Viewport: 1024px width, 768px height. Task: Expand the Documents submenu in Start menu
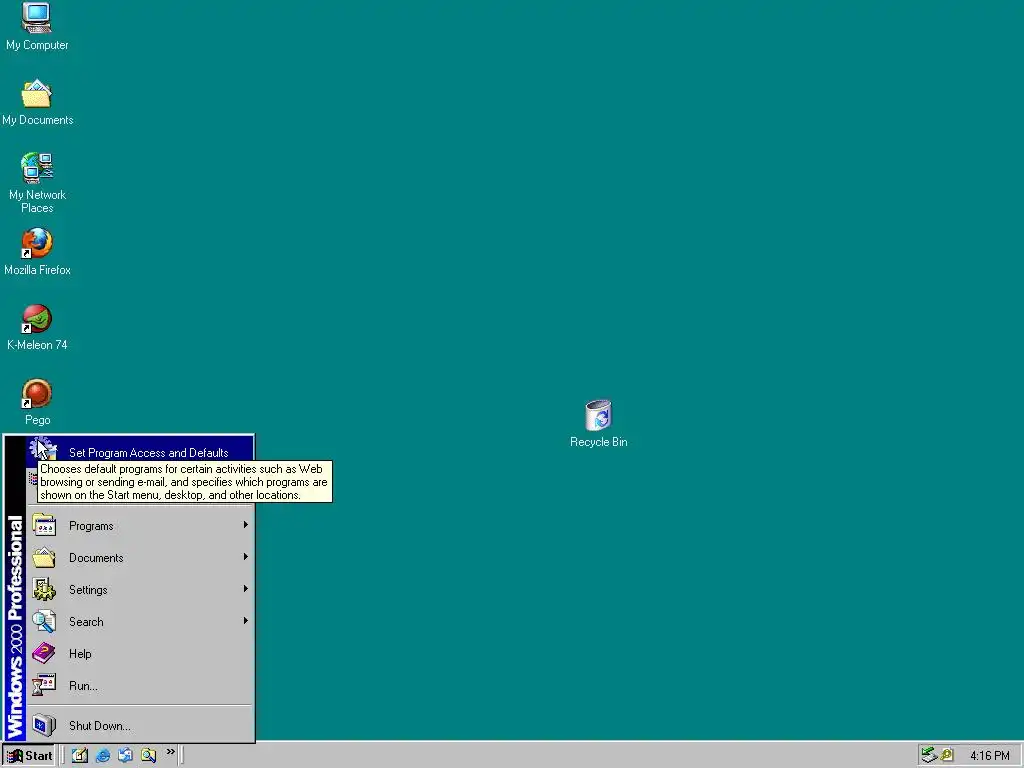tap(140, 558)
